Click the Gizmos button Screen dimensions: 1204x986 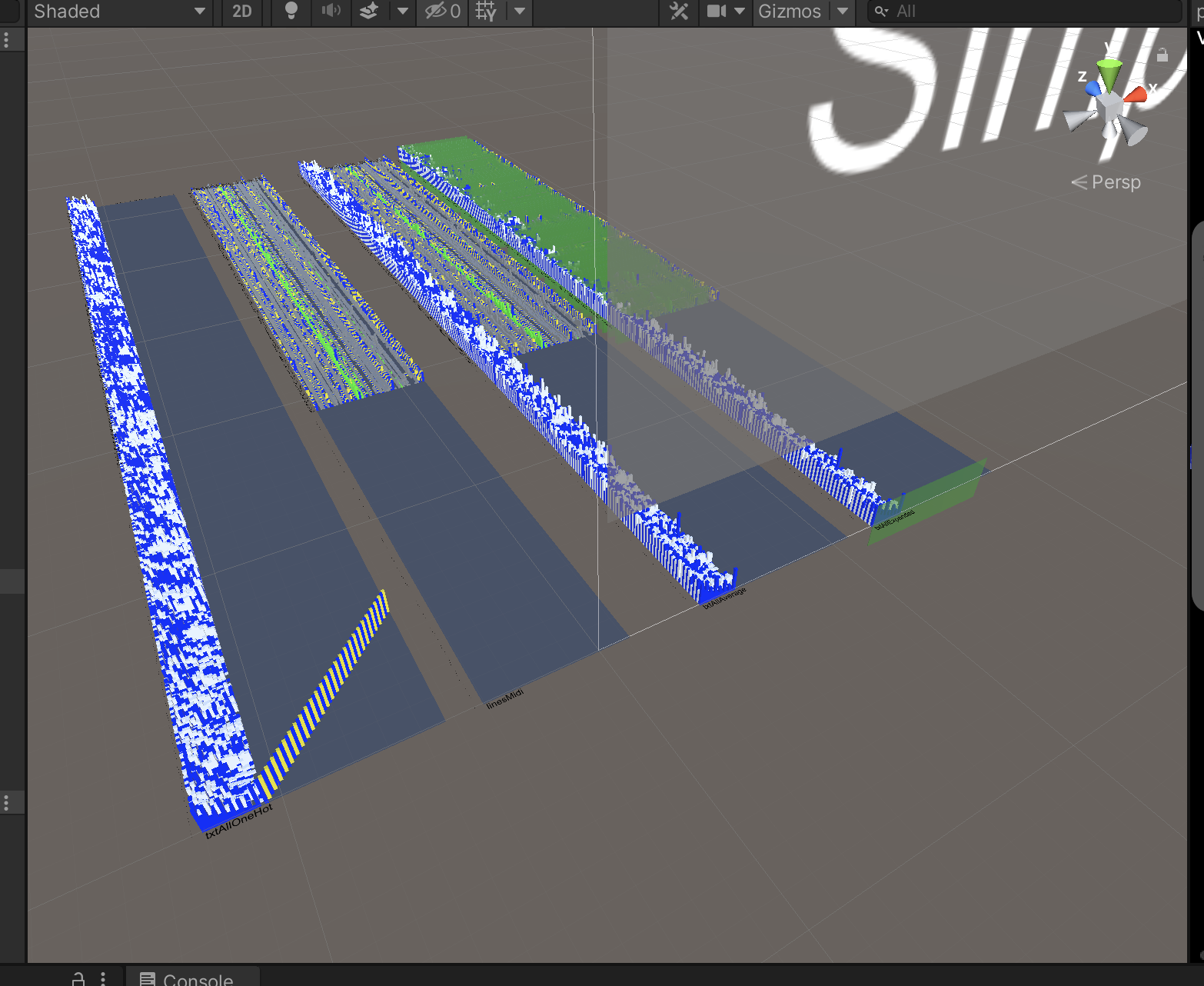pos(790,12)
